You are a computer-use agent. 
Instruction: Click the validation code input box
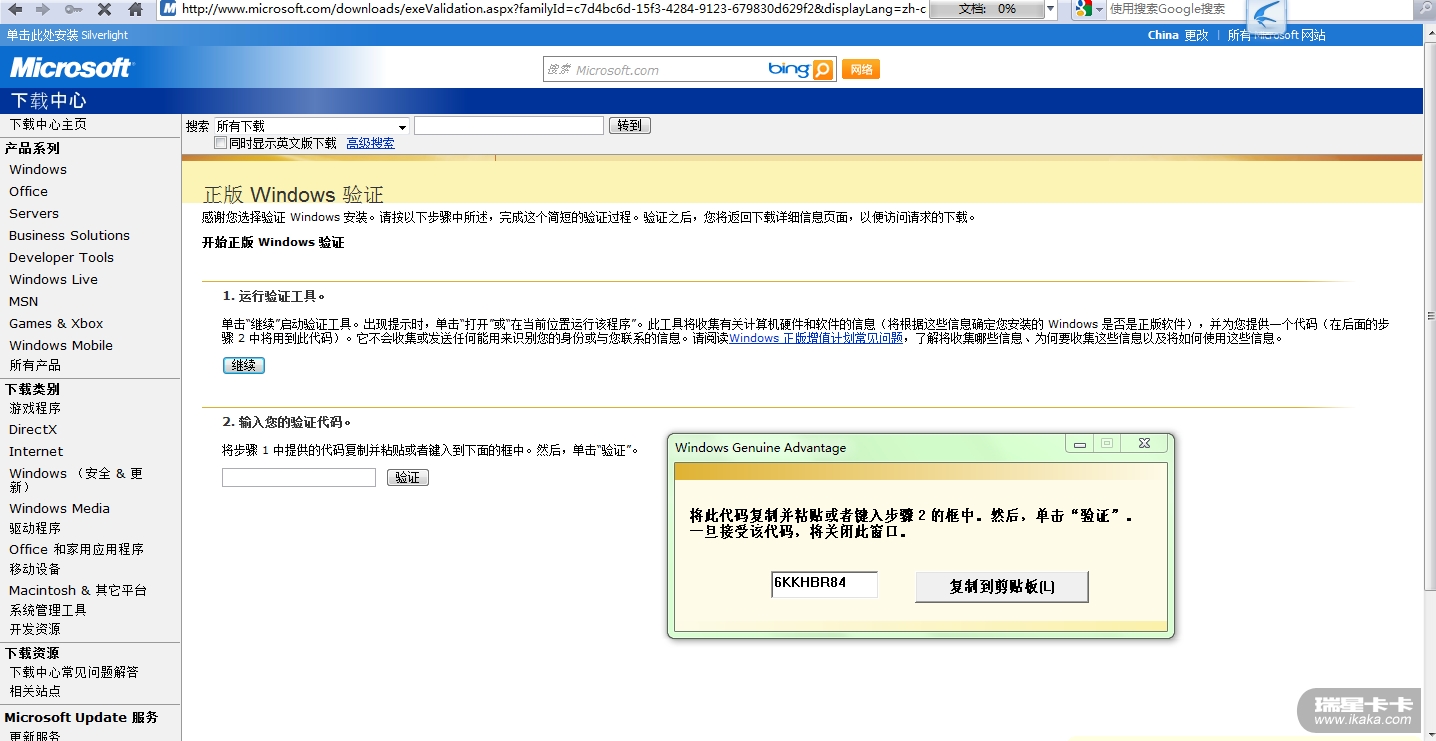pos(299,478)
